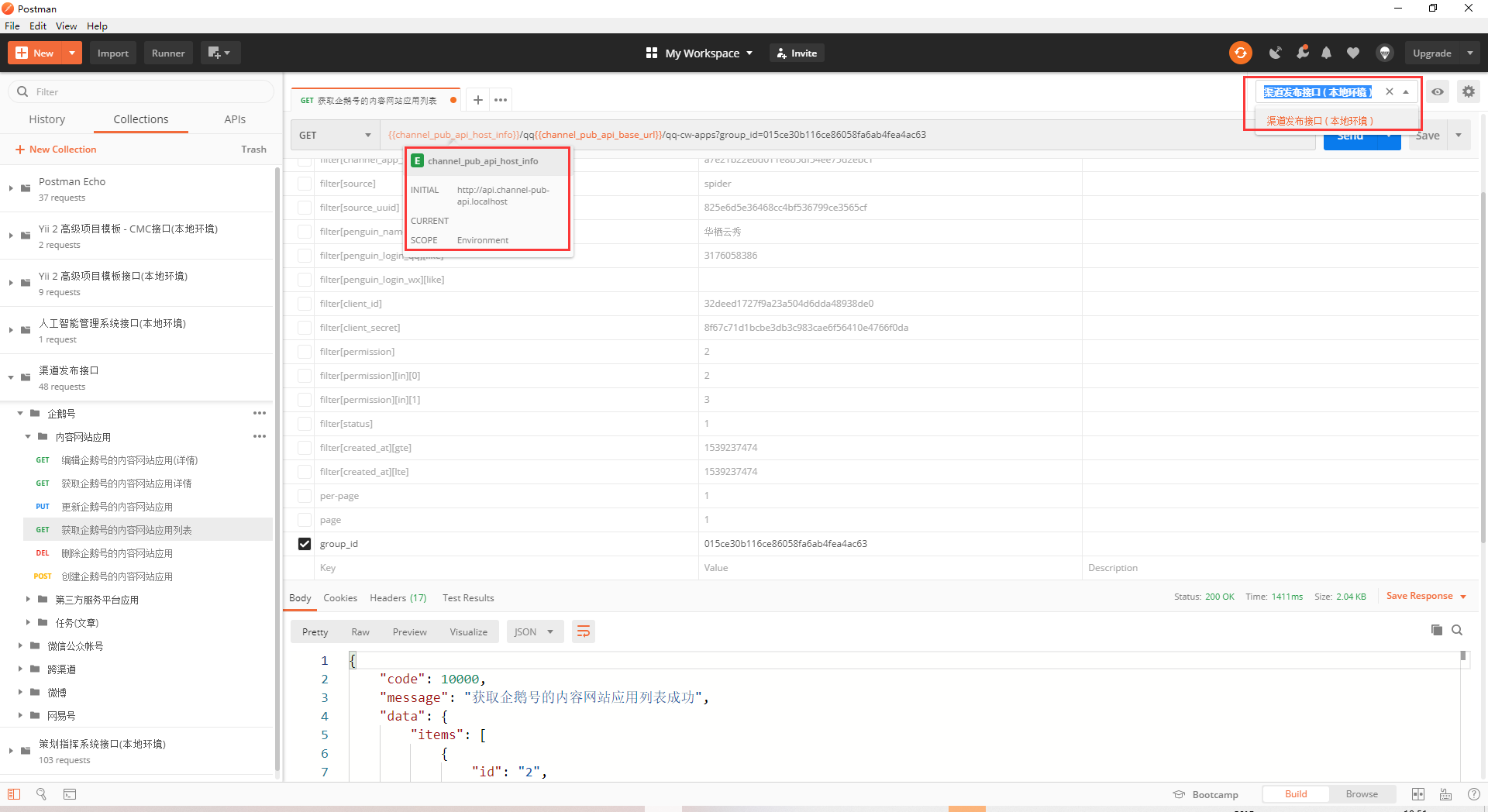Check the filter[status] parameter checkbox

(305, 424)
